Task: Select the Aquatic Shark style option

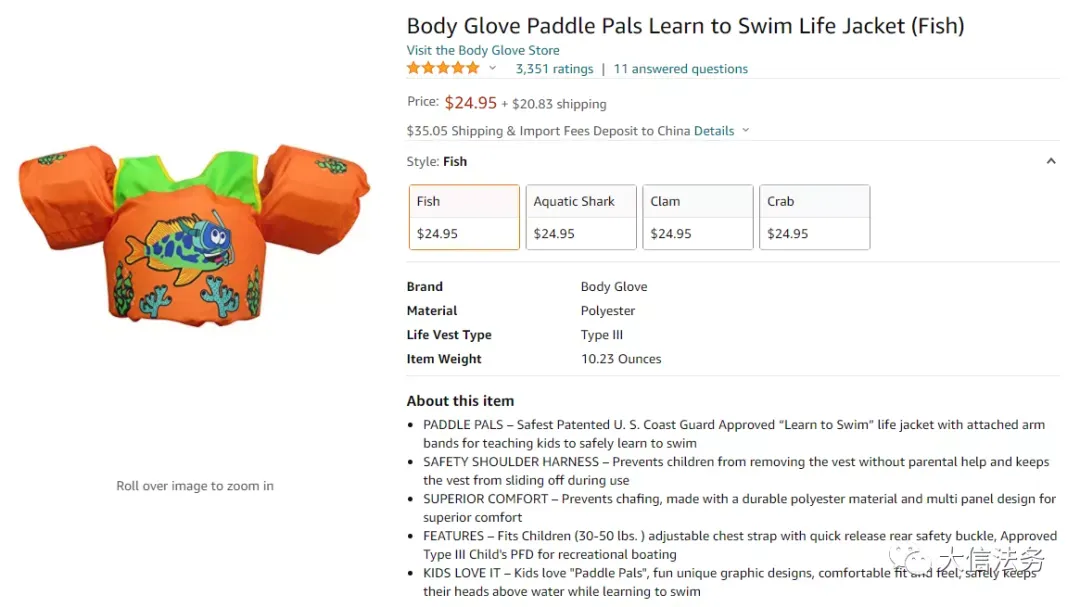Action: [581, 217]
